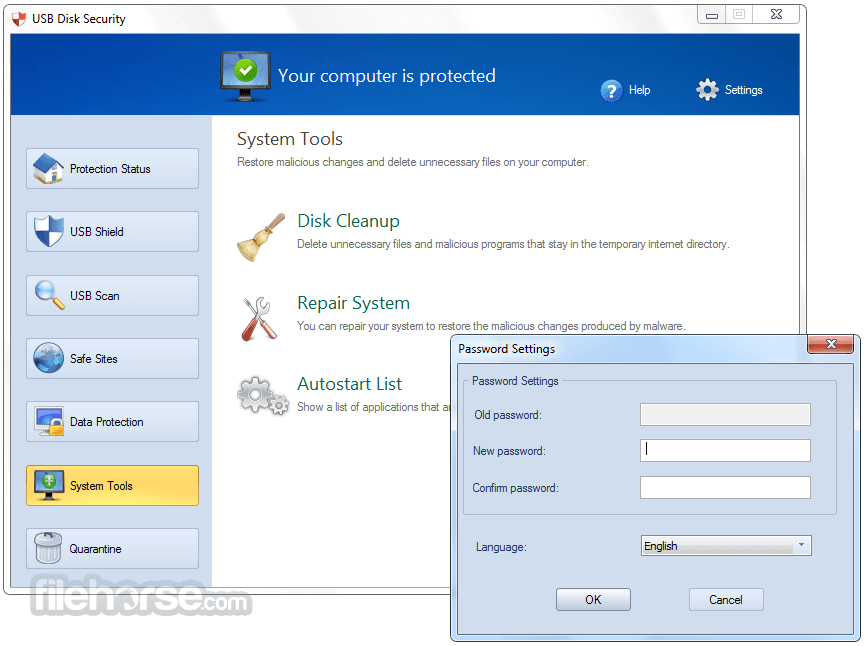Click the 'Old password:' label
Screen dimensions: 865x646
click(x=508, y=415)
